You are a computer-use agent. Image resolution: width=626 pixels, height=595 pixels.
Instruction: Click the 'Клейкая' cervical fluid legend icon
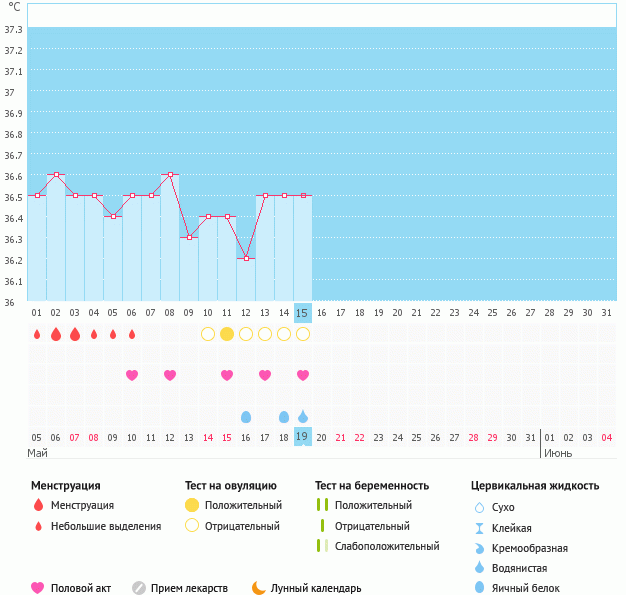(x=479, y=528)
